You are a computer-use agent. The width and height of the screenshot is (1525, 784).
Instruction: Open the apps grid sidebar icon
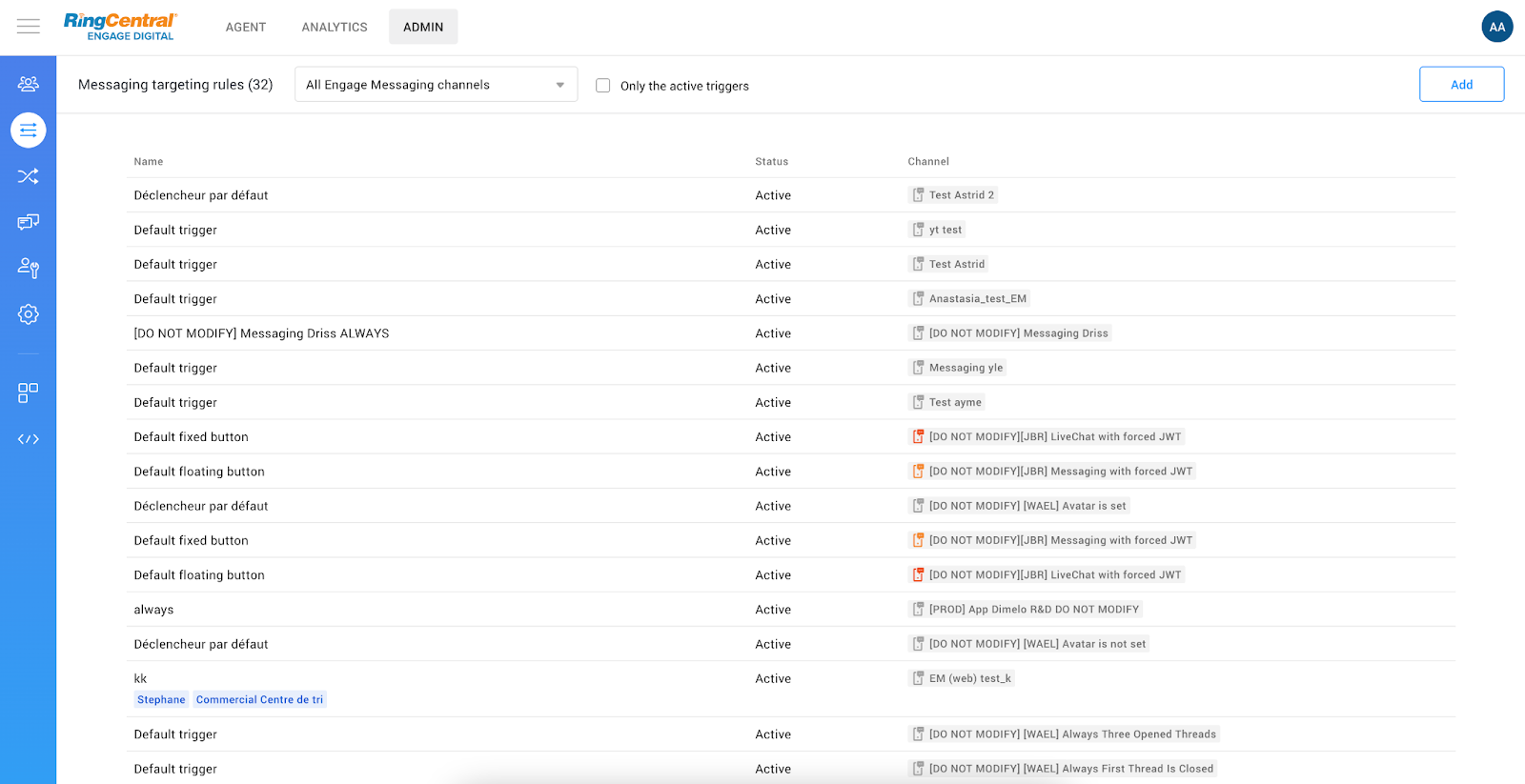pos(29,392)
